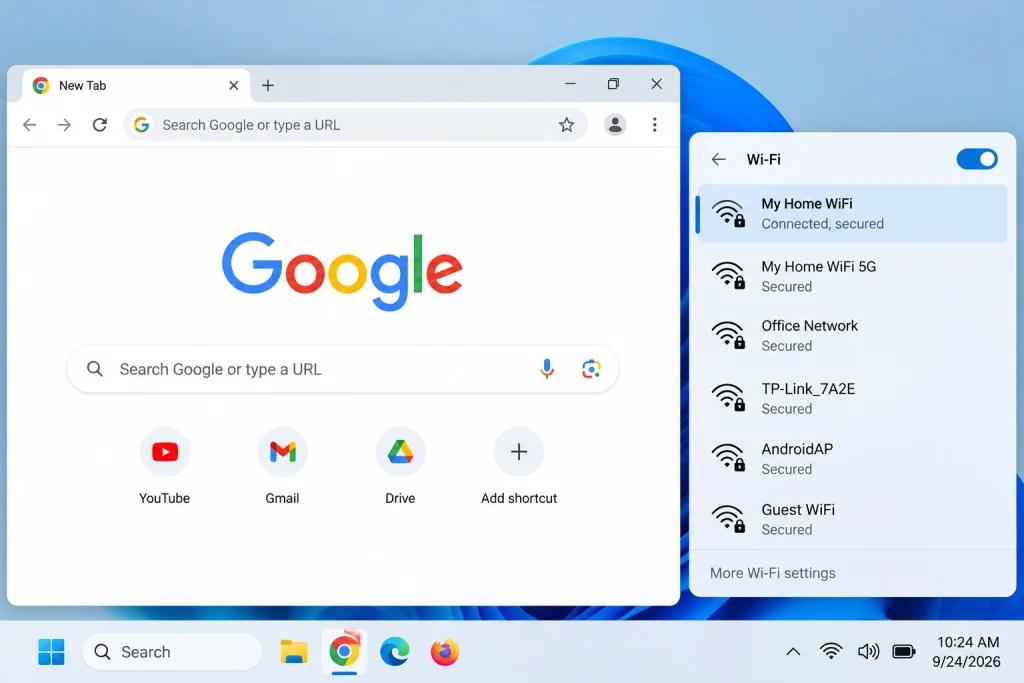Click the Google logo

pos(342,270)
